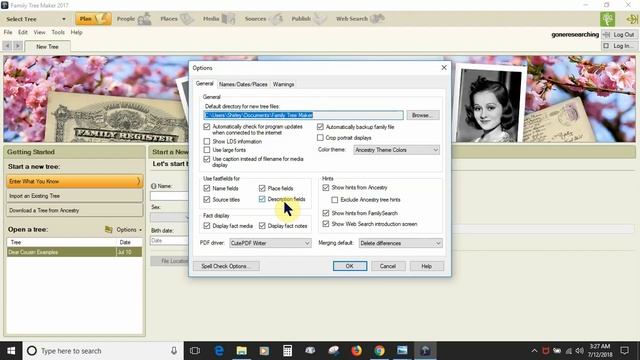Toggle Show hints from FamilySearch
The width and height of the screenshot is (640, 360).
pos(326,213)
